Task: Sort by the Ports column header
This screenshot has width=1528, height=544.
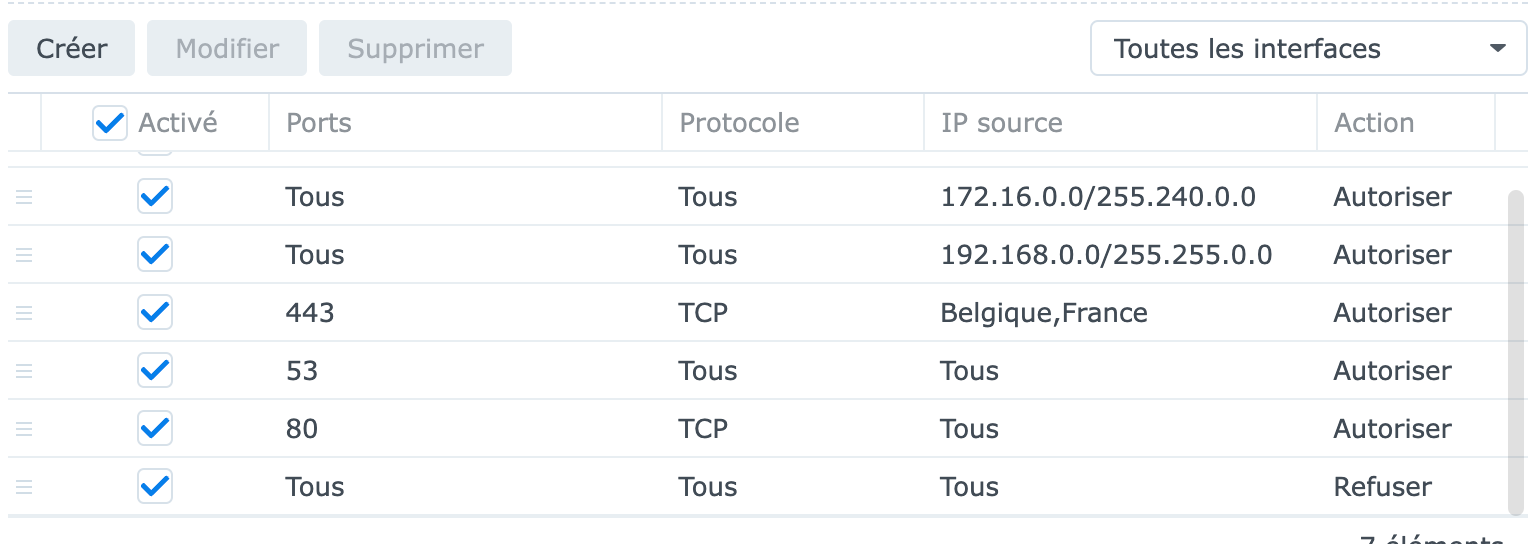Action: (x=465, y=123)
